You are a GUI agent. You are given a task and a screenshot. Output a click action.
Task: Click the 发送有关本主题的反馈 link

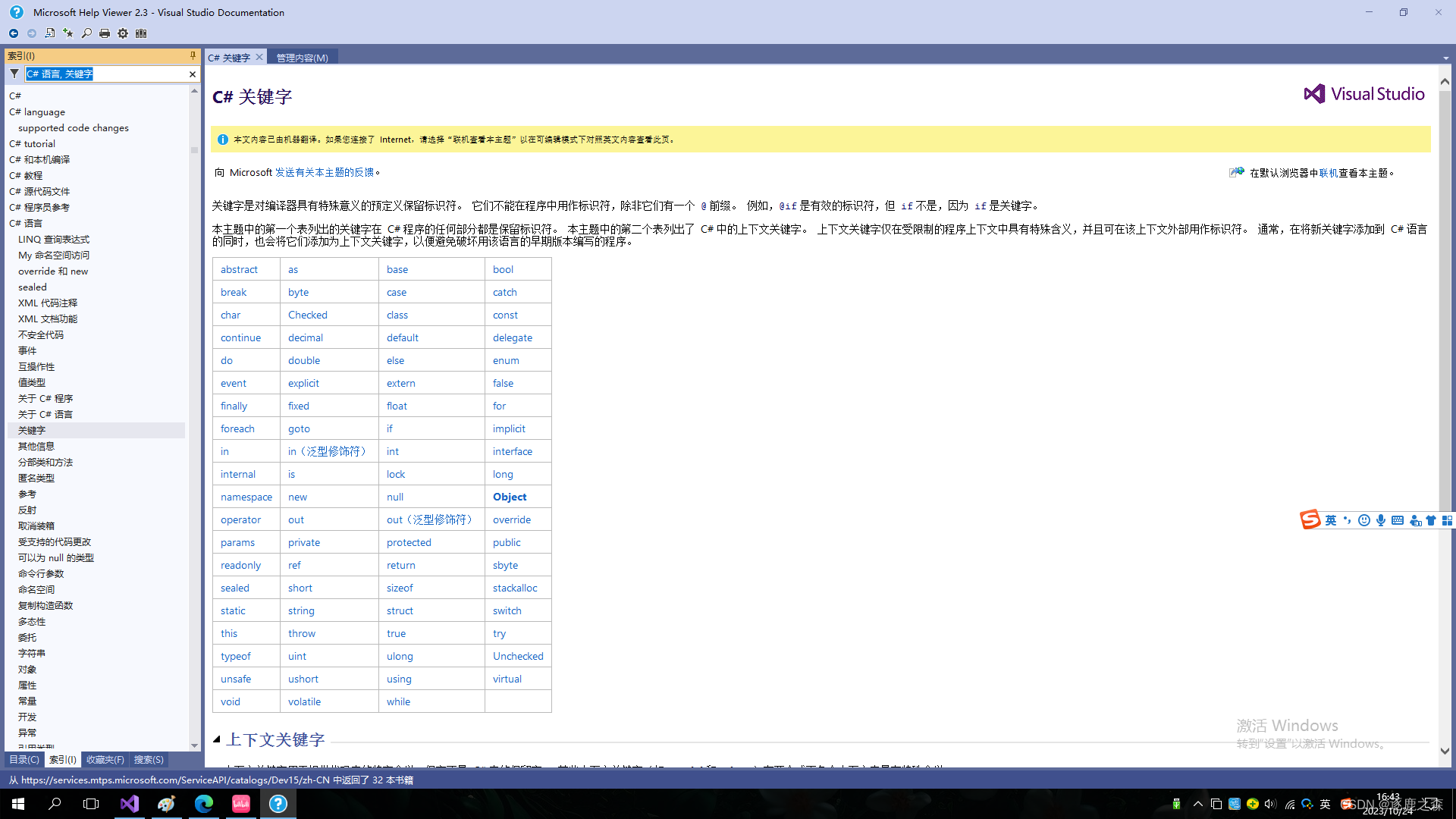325,172
